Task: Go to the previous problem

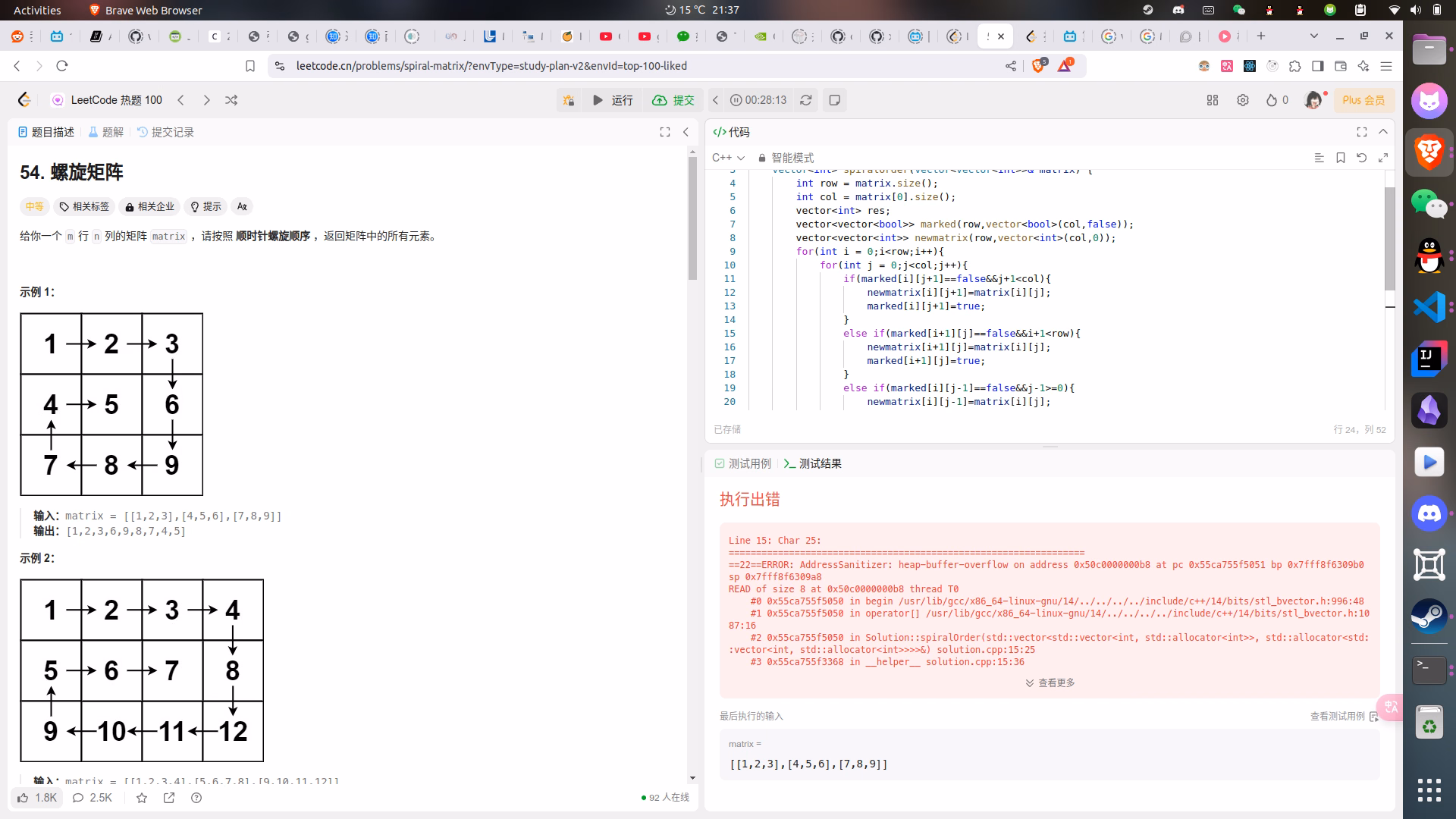Action: [180, 100]
